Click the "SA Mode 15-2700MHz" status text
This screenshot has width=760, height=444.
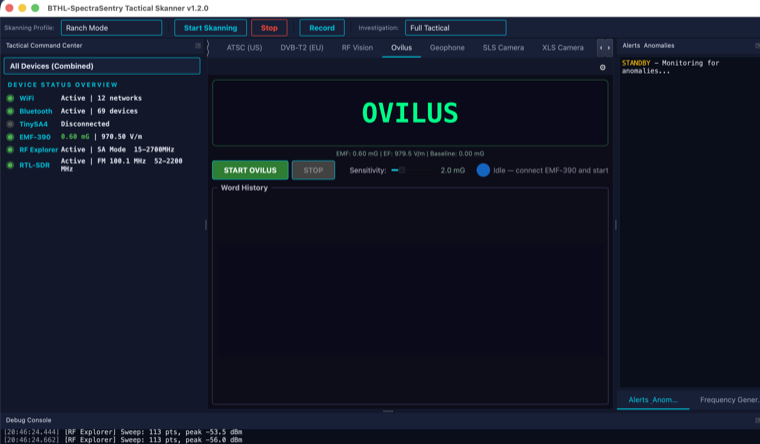pyautogui.click(x=136, y=149)
